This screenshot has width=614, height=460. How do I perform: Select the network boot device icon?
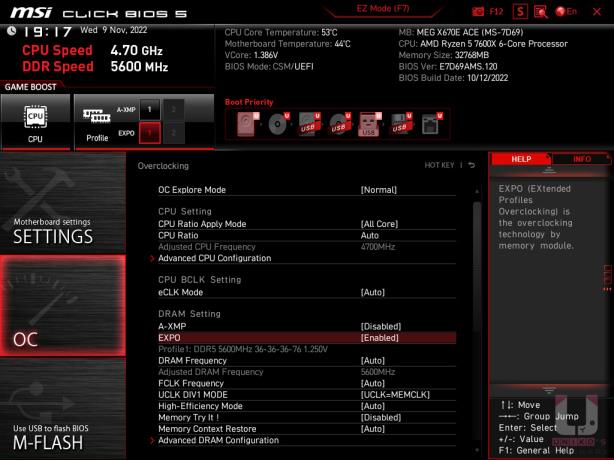432,124
